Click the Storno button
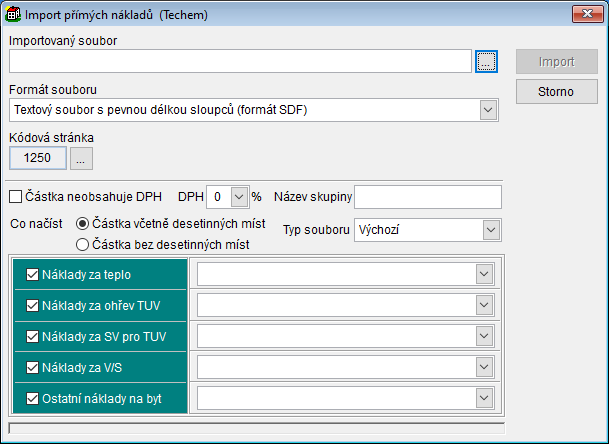 557,92
